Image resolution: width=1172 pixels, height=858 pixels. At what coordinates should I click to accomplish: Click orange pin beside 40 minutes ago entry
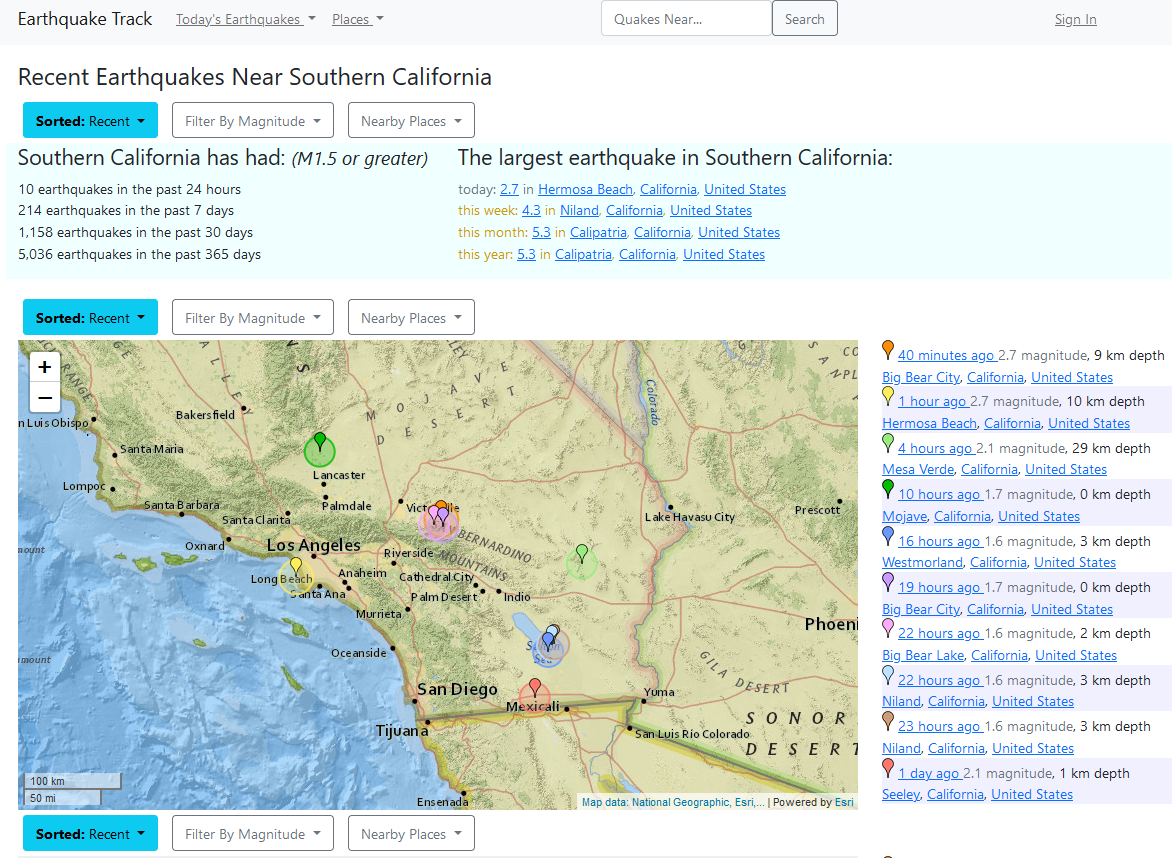tap(888, 349)
